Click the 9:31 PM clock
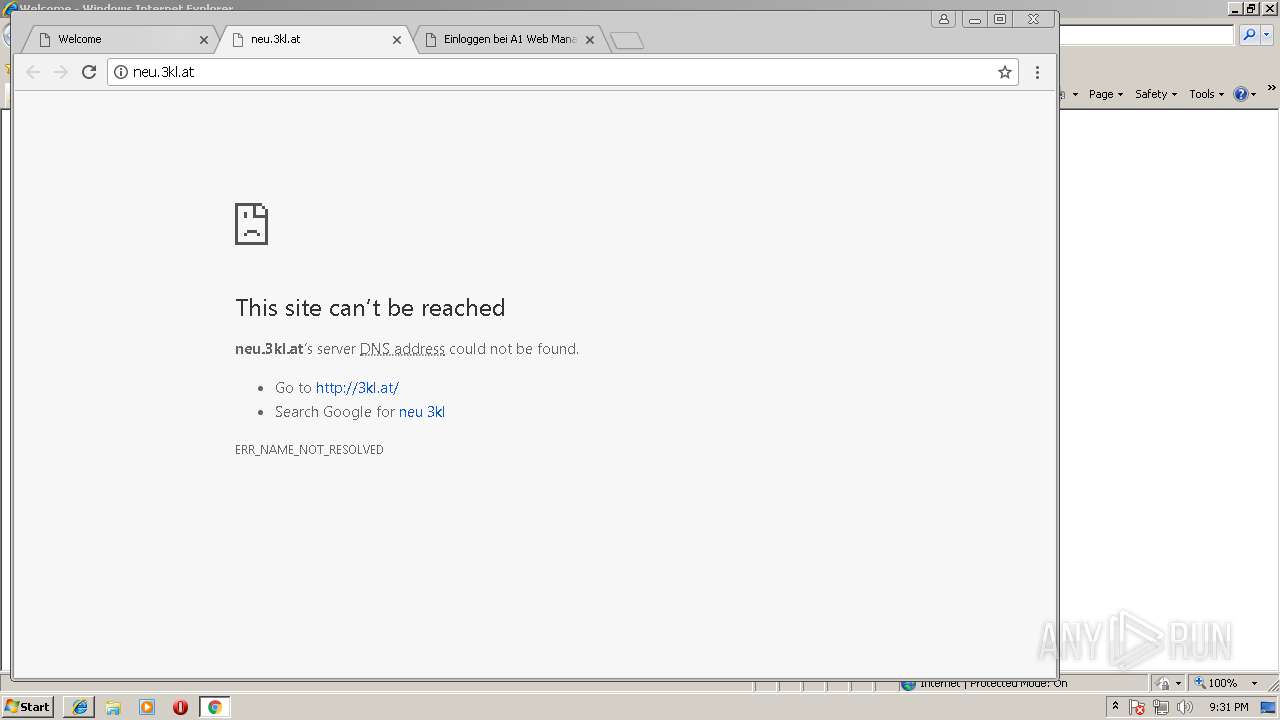Image resolution: width=1280 pixels, height=720 pixels. click(x=1228, y=707)
